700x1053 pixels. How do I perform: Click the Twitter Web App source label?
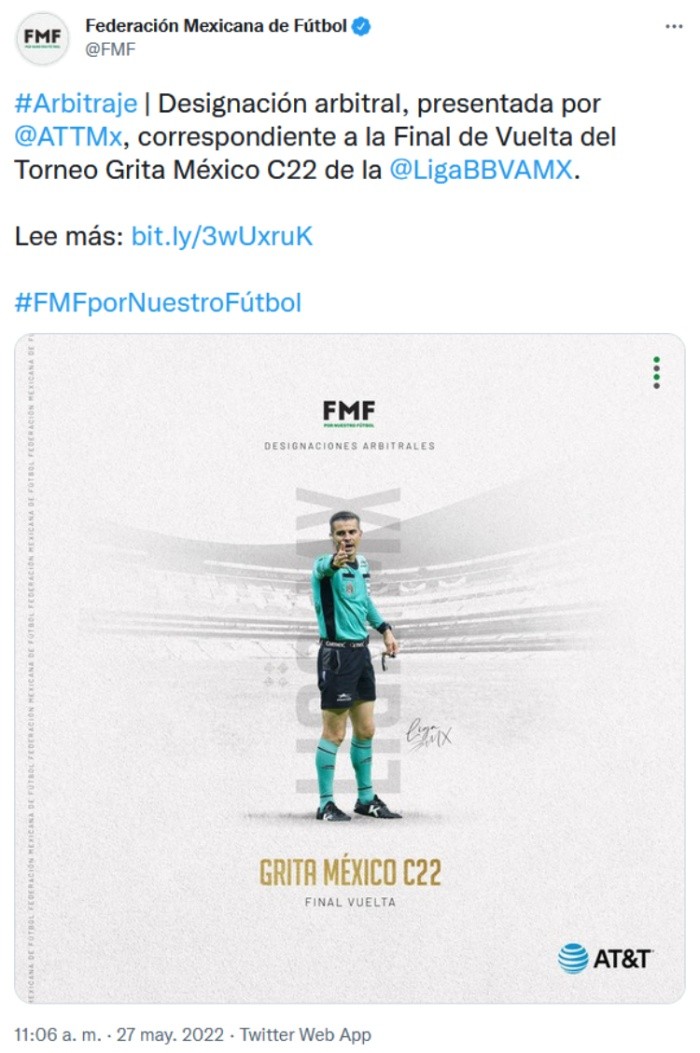point(306,1034)
